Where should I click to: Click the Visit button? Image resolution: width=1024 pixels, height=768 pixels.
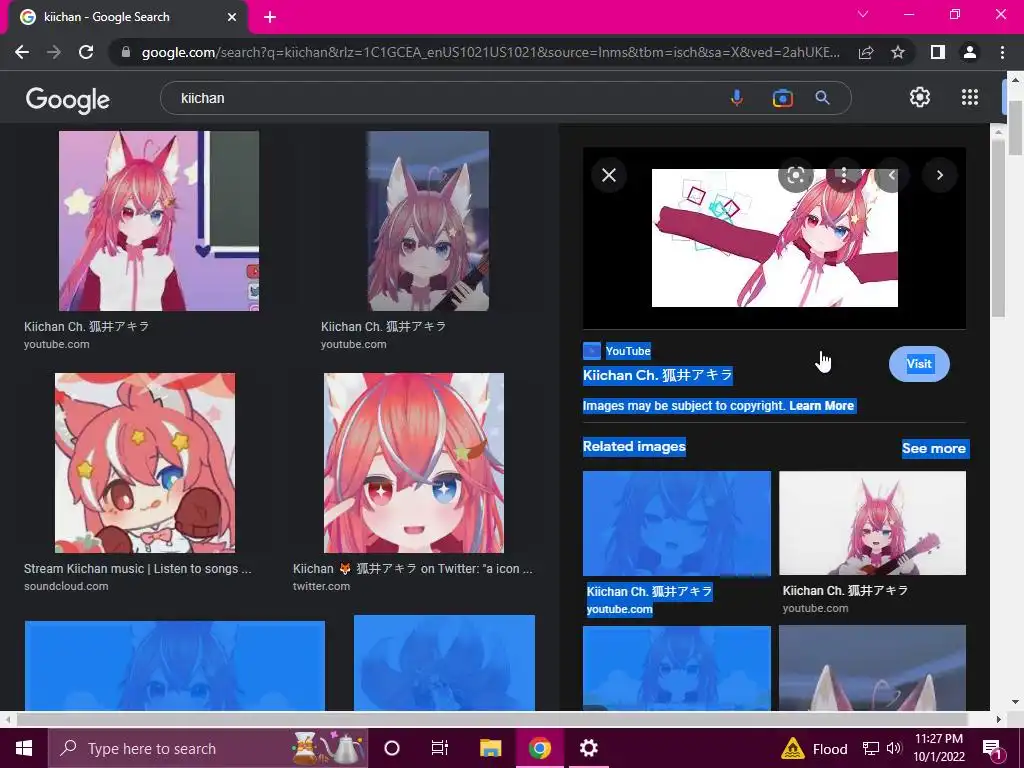919,364
